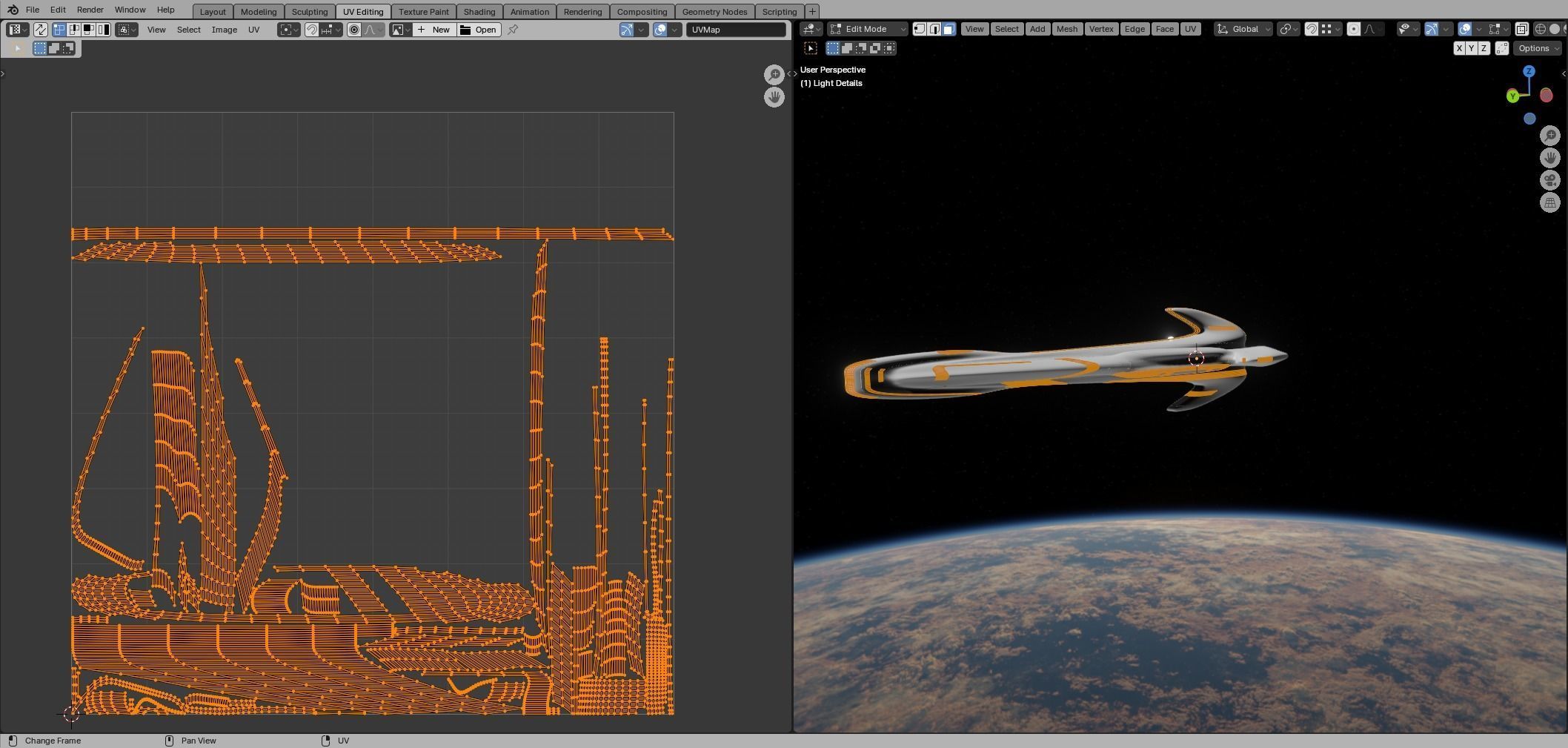Toggle snapping in UV editor
Viewport: 1568px width, 748px height.
(312, 30)
